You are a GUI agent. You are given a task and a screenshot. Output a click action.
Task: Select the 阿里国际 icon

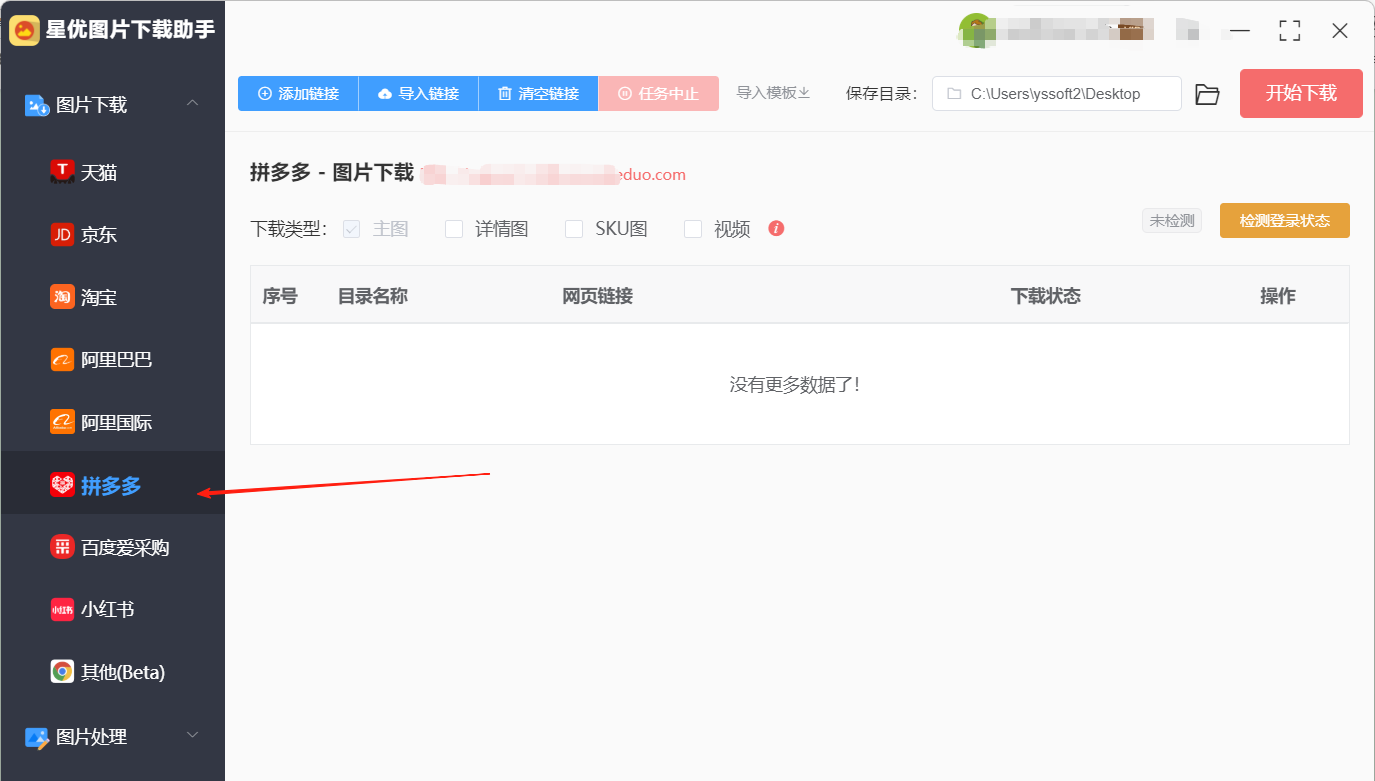click(62, 422)
